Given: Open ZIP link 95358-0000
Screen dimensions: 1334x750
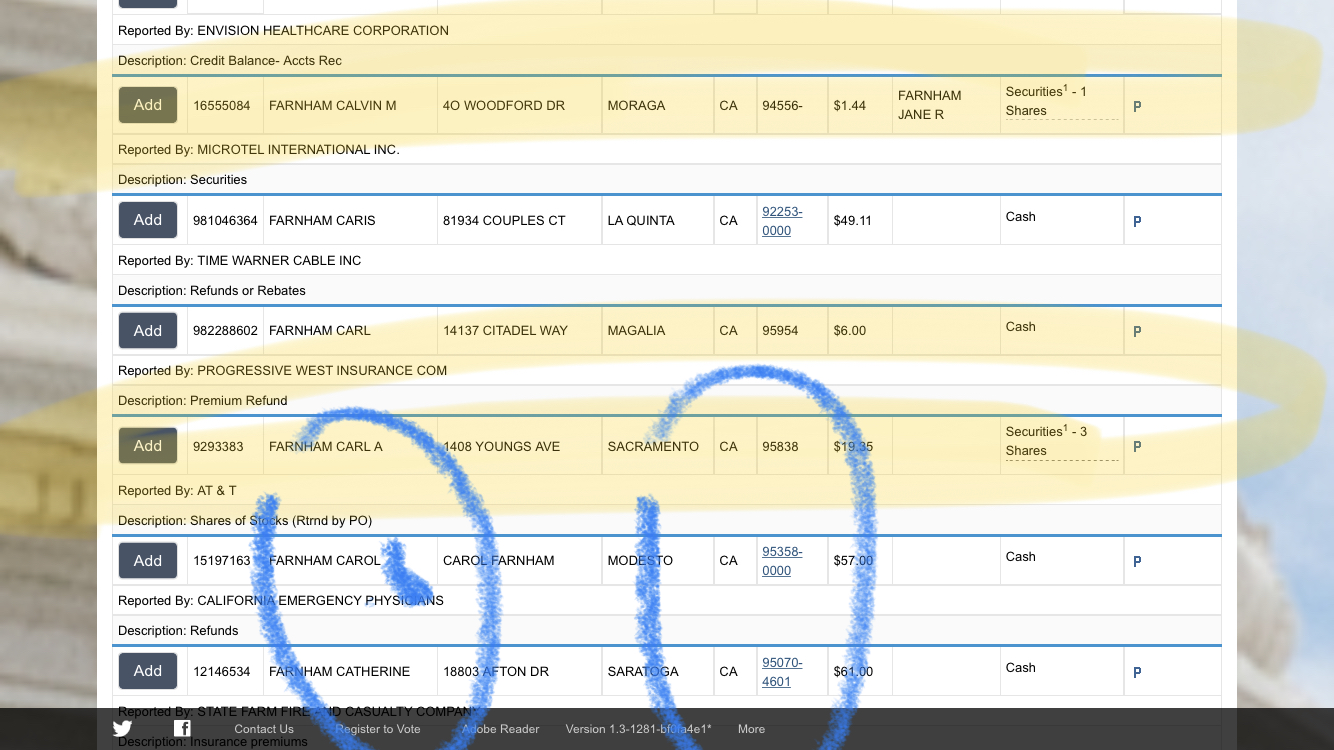Looking at the screenshot, I should 782,561.
